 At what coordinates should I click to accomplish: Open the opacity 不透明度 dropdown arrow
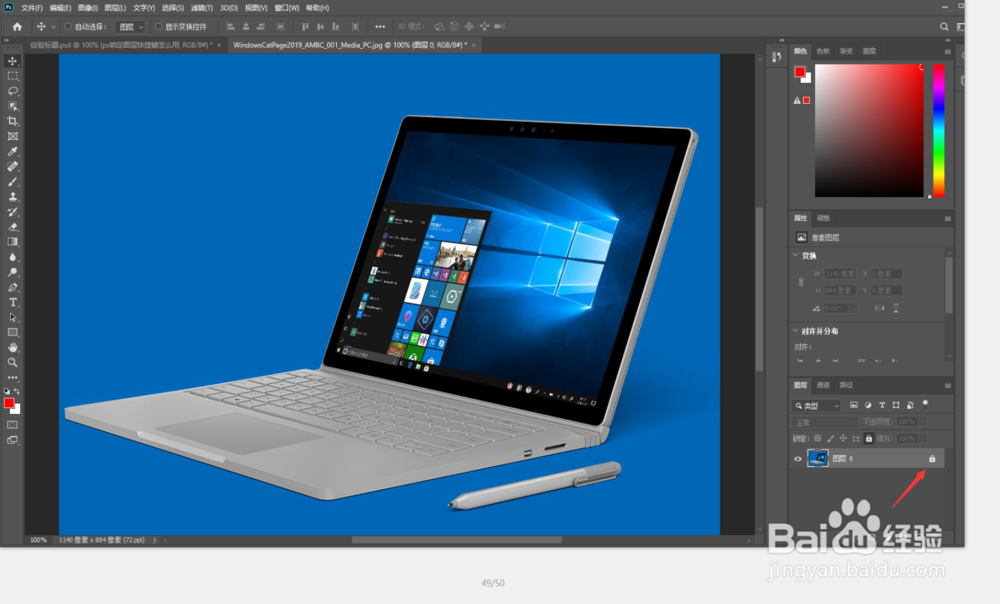(923, 422)
